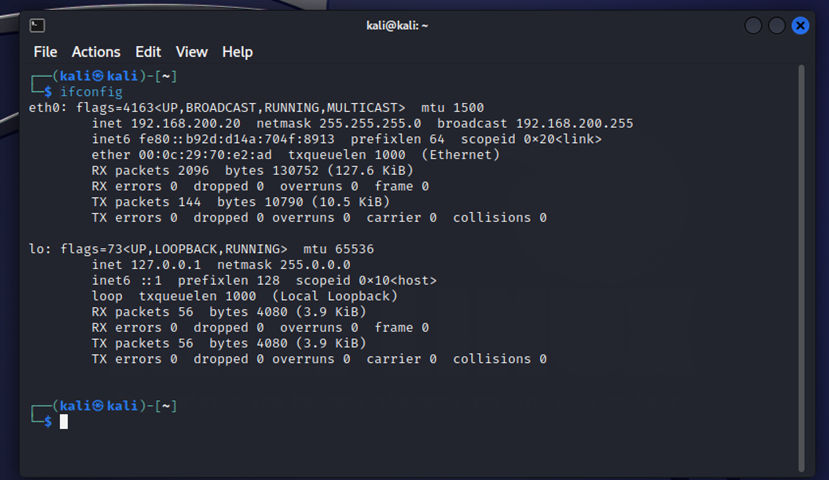Click the first '(kali㉿kali)-[~]' prompt line

(x=115, y=76)
